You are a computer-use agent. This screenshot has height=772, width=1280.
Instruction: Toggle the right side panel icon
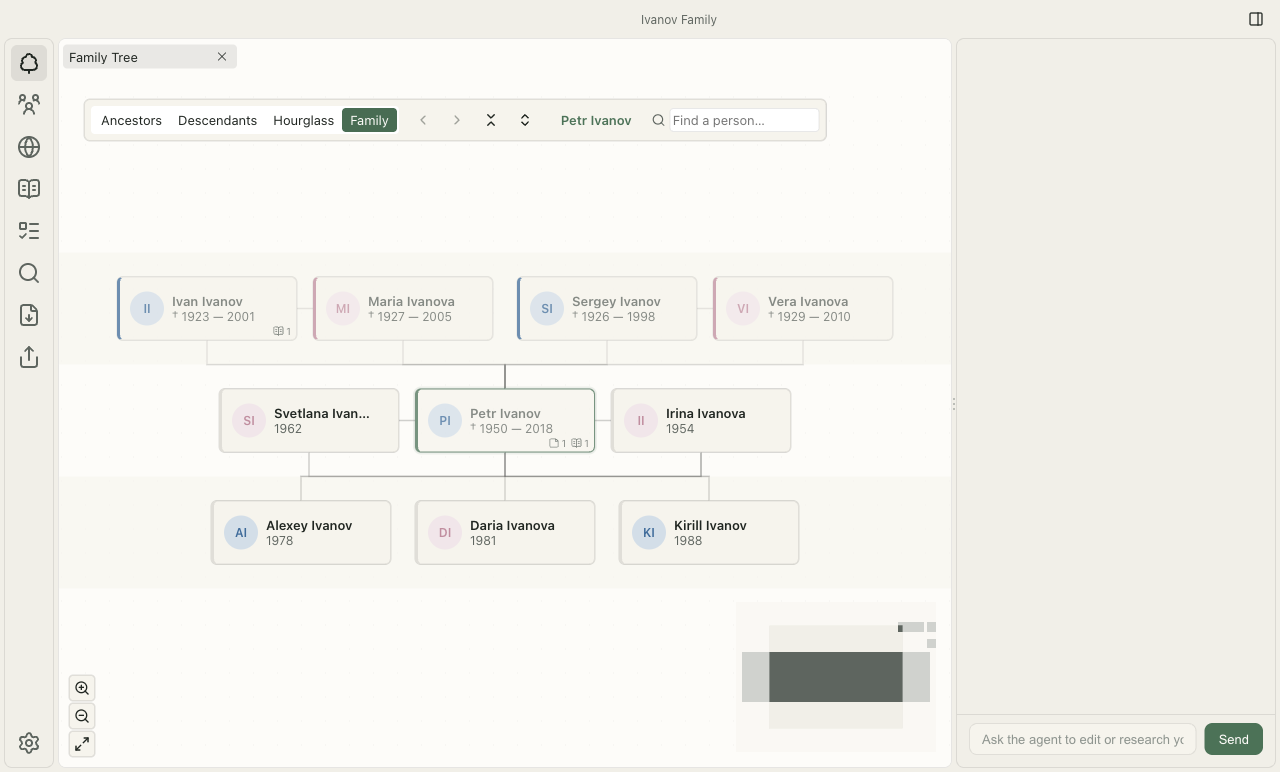[1256, 19]
